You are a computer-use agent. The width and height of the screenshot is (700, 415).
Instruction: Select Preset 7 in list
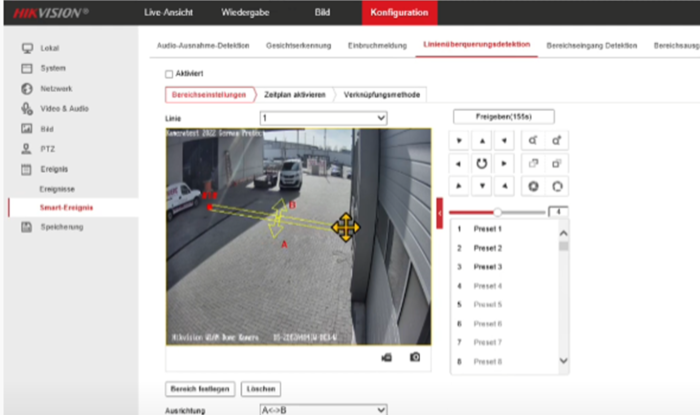pyautogui.click(x=504, y=343)
